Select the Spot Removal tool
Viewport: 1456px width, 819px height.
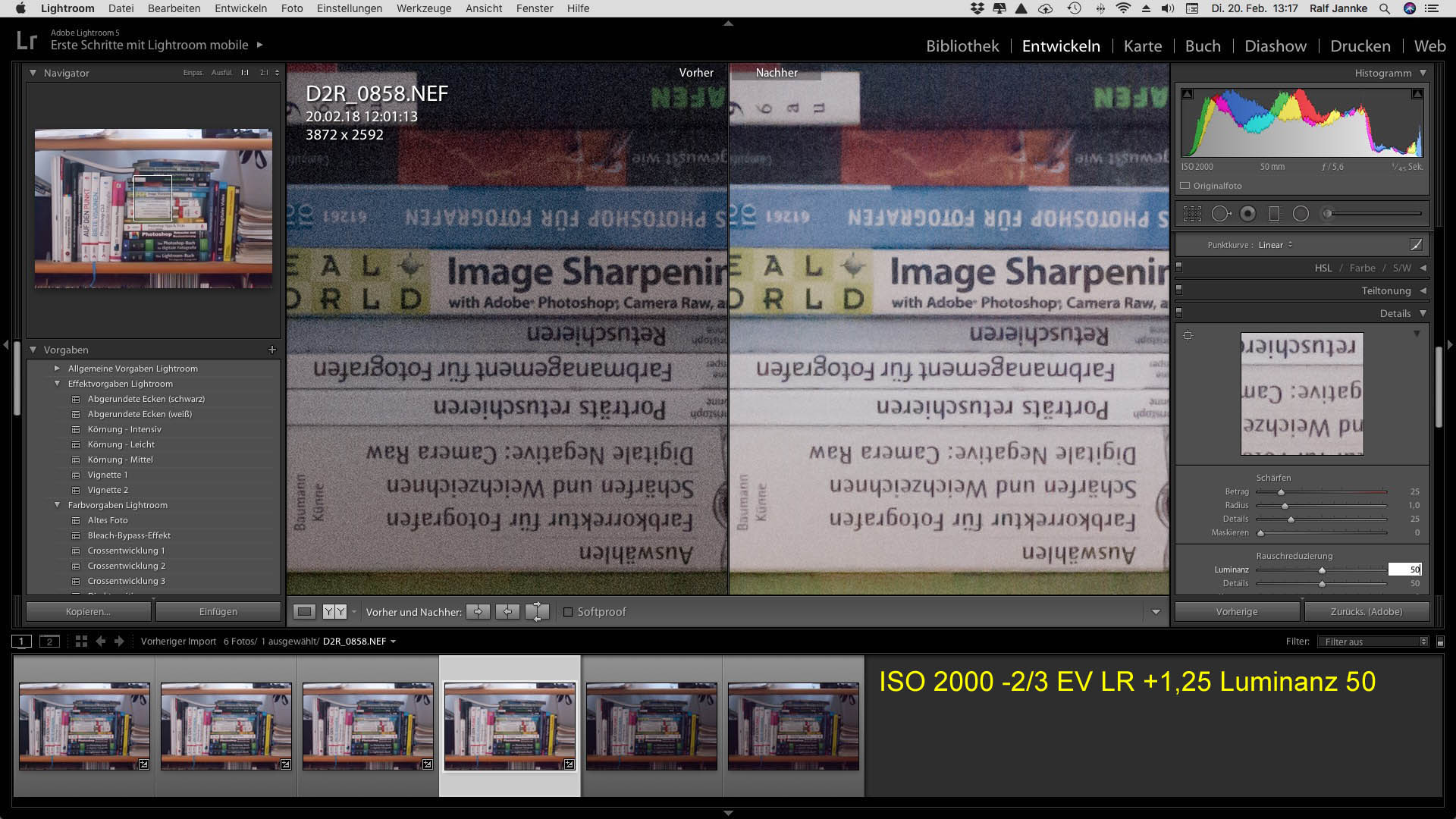[1220, 214]
